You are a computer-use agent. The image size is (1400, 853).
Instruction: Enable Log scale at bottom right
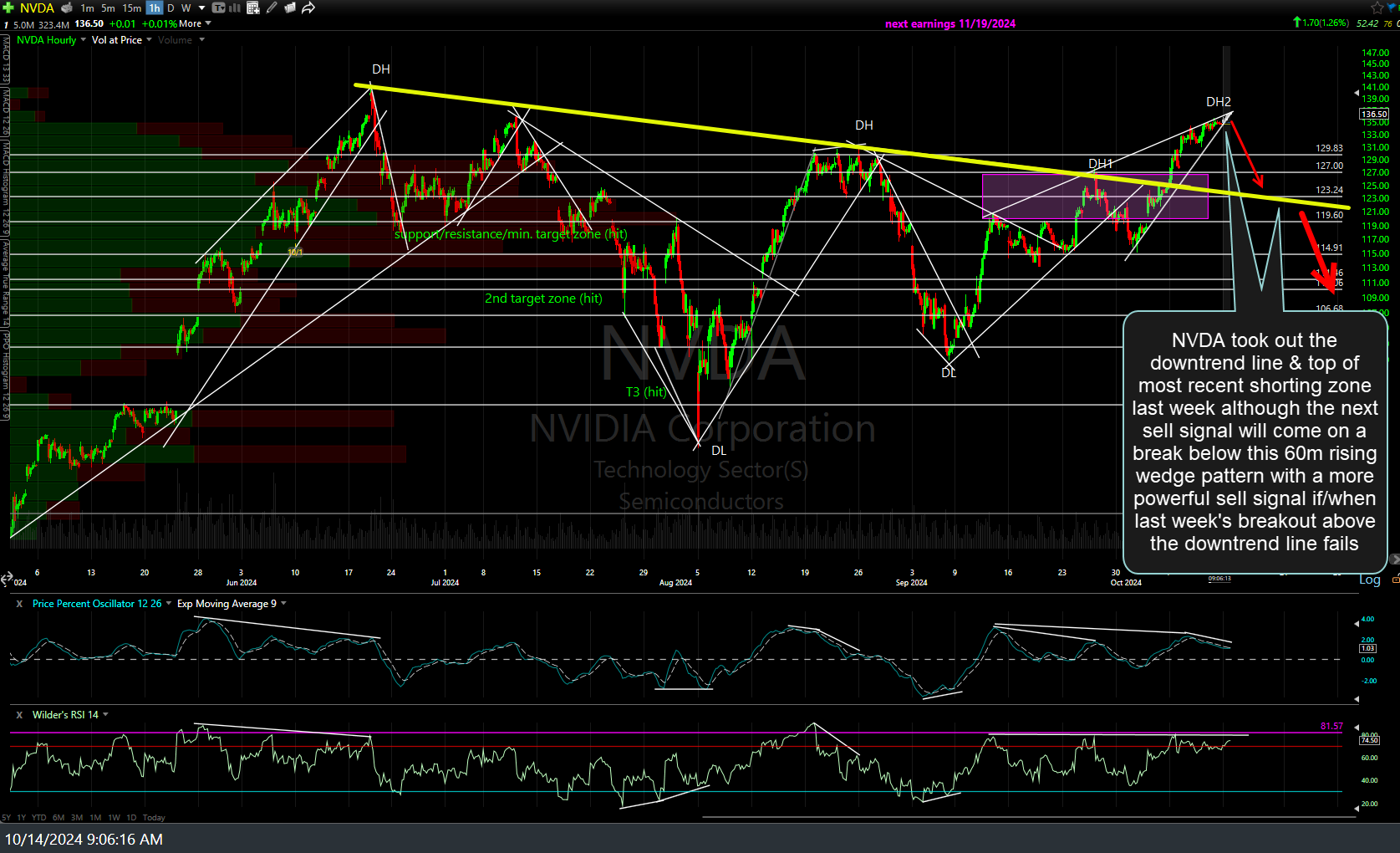pos(1370,580)
